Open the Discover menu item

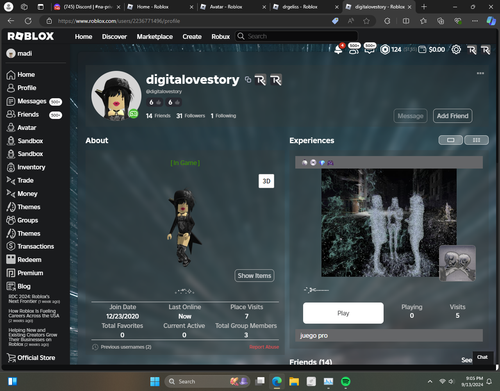(x=114, y=36)
